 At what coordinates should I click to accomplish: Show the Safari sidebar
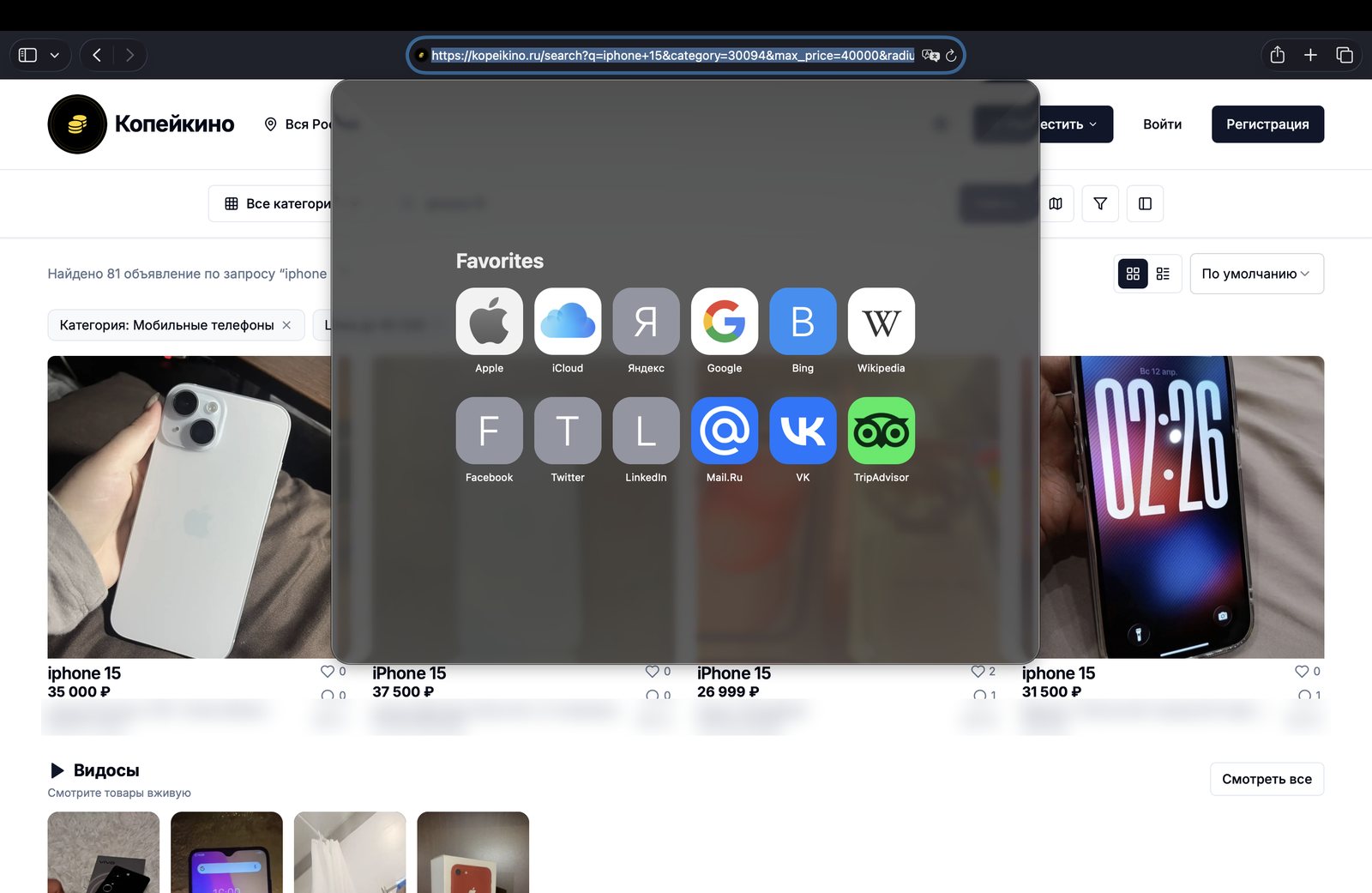(27, 55)
